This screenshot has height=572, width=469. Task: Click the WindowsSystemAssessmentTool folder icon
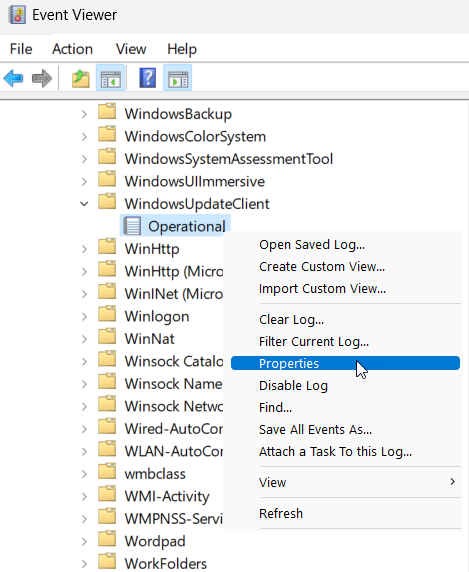pos(107,157)
